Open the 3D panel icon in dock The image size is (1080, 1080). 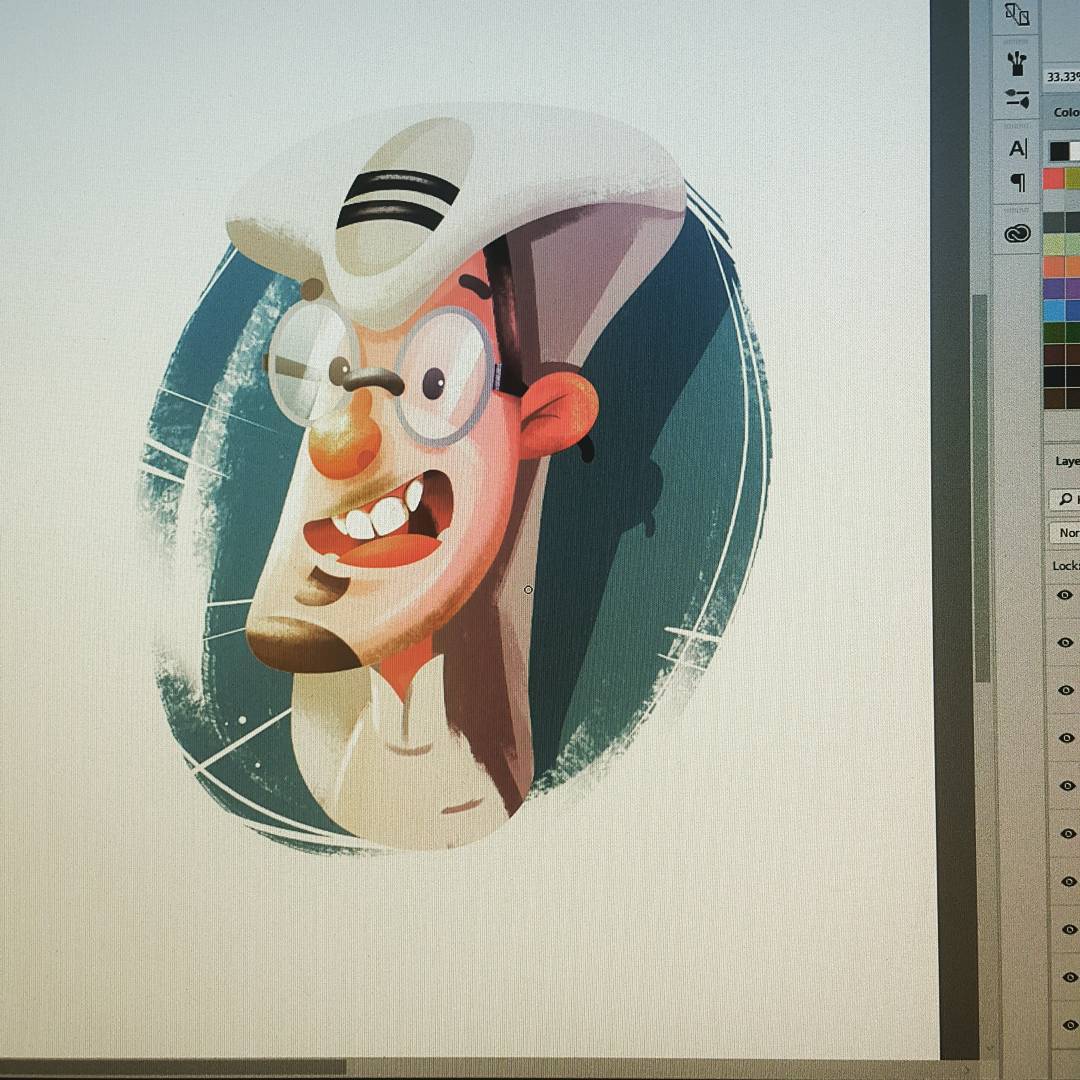pos(1017,15)
